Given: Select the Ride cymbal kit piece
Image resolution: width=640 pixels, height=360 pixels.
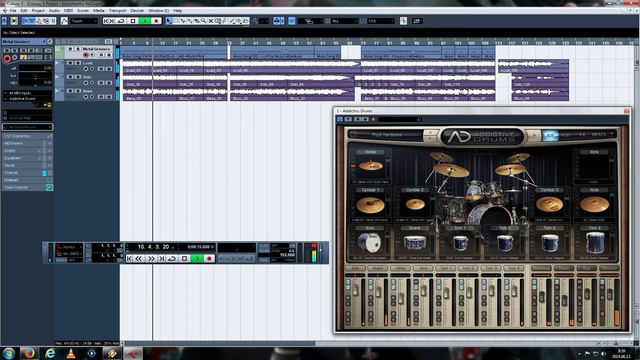Looking at the screenshot, I should coord(594,204).
